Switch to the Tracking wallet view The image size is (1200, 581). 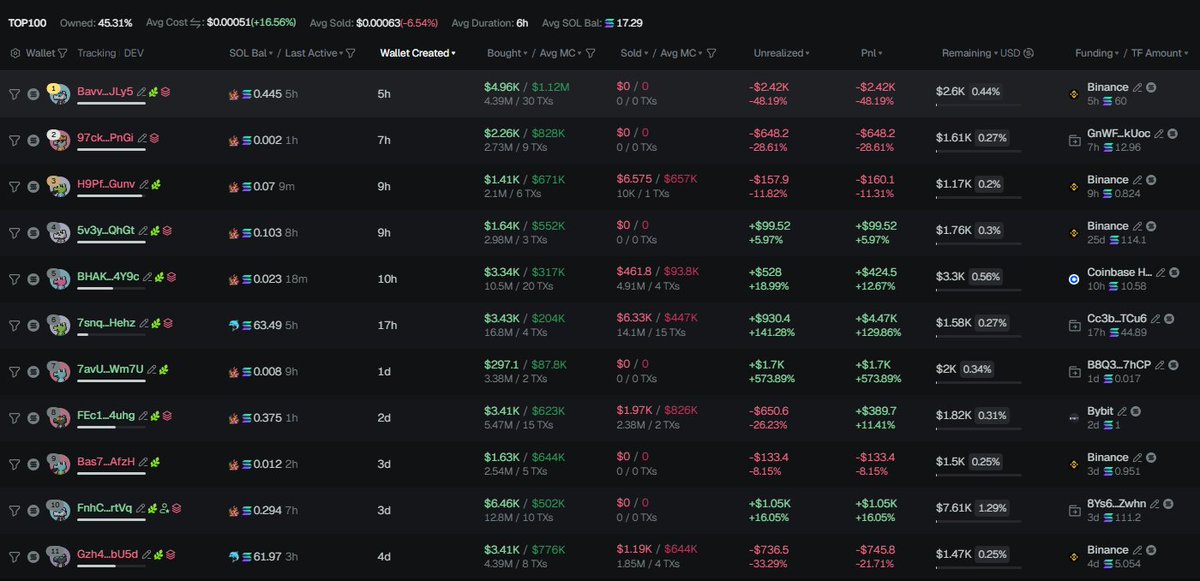(x=97, y=53)
